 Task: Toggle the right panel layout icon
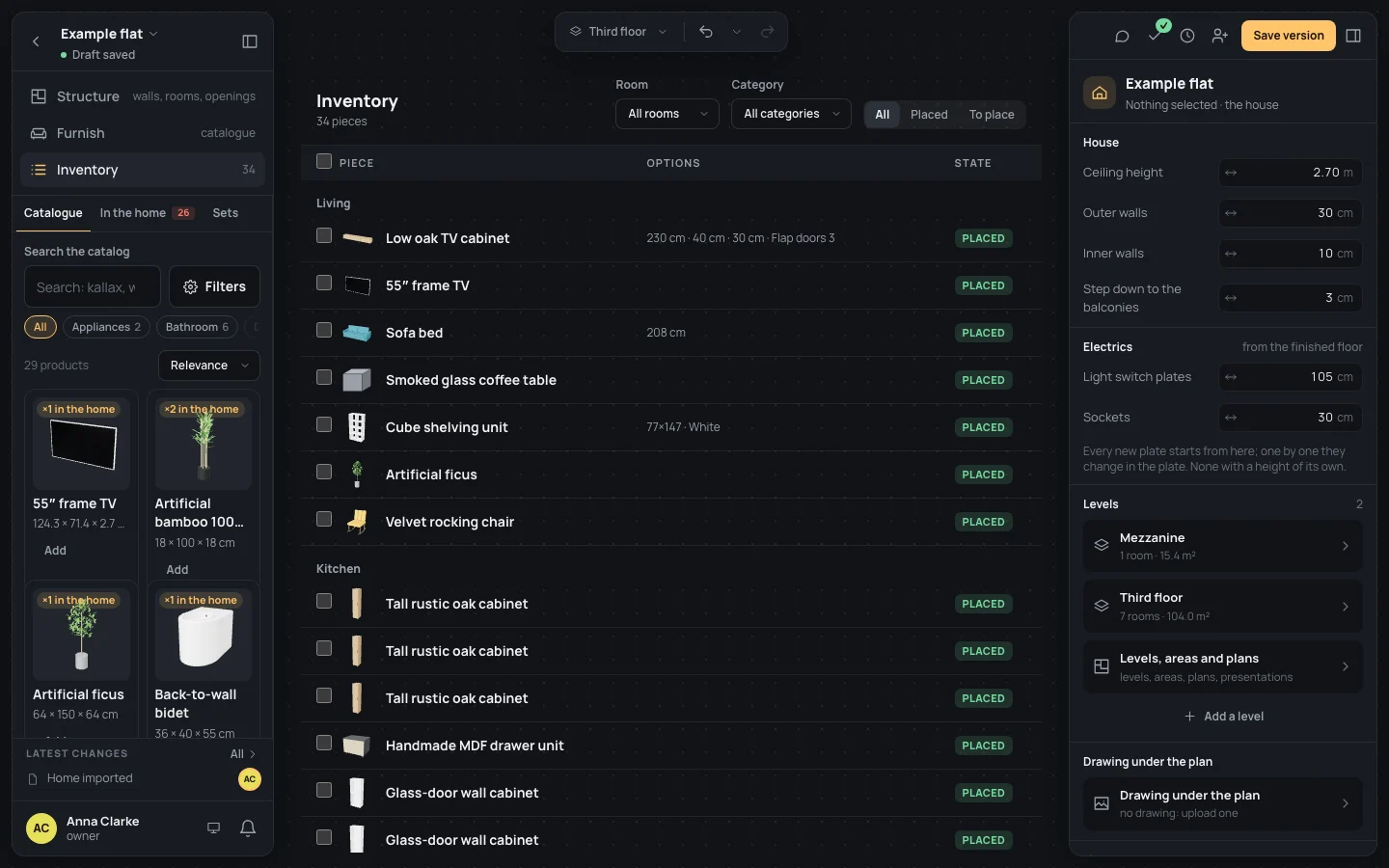[1353, 36]
